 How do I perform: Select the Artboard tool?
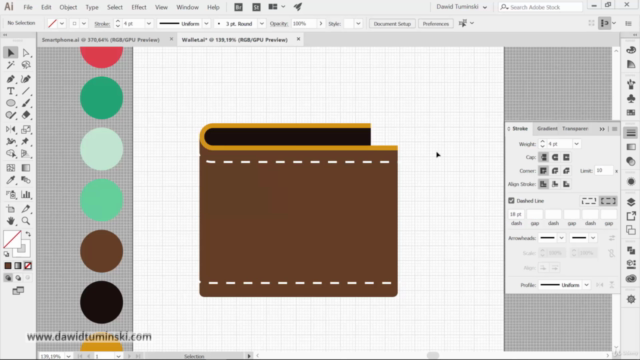pyautogui.click(x=11, y=209)
